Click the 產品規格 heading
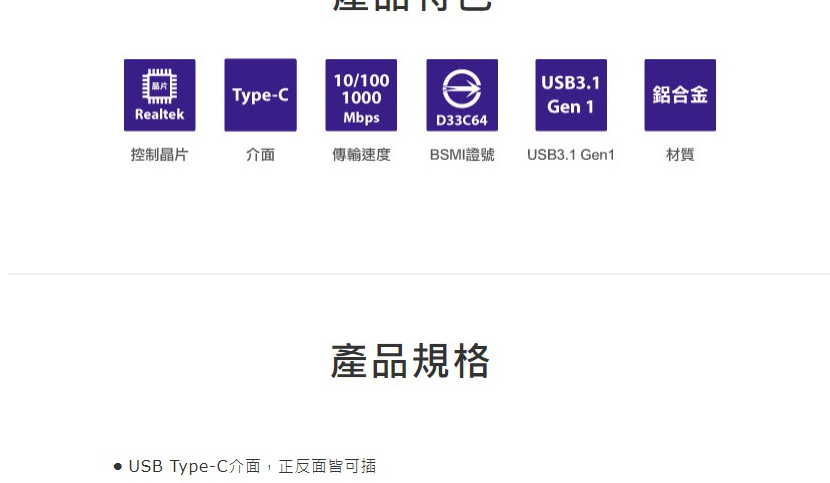This screenshot has height=483, width=830. point(410,361)
